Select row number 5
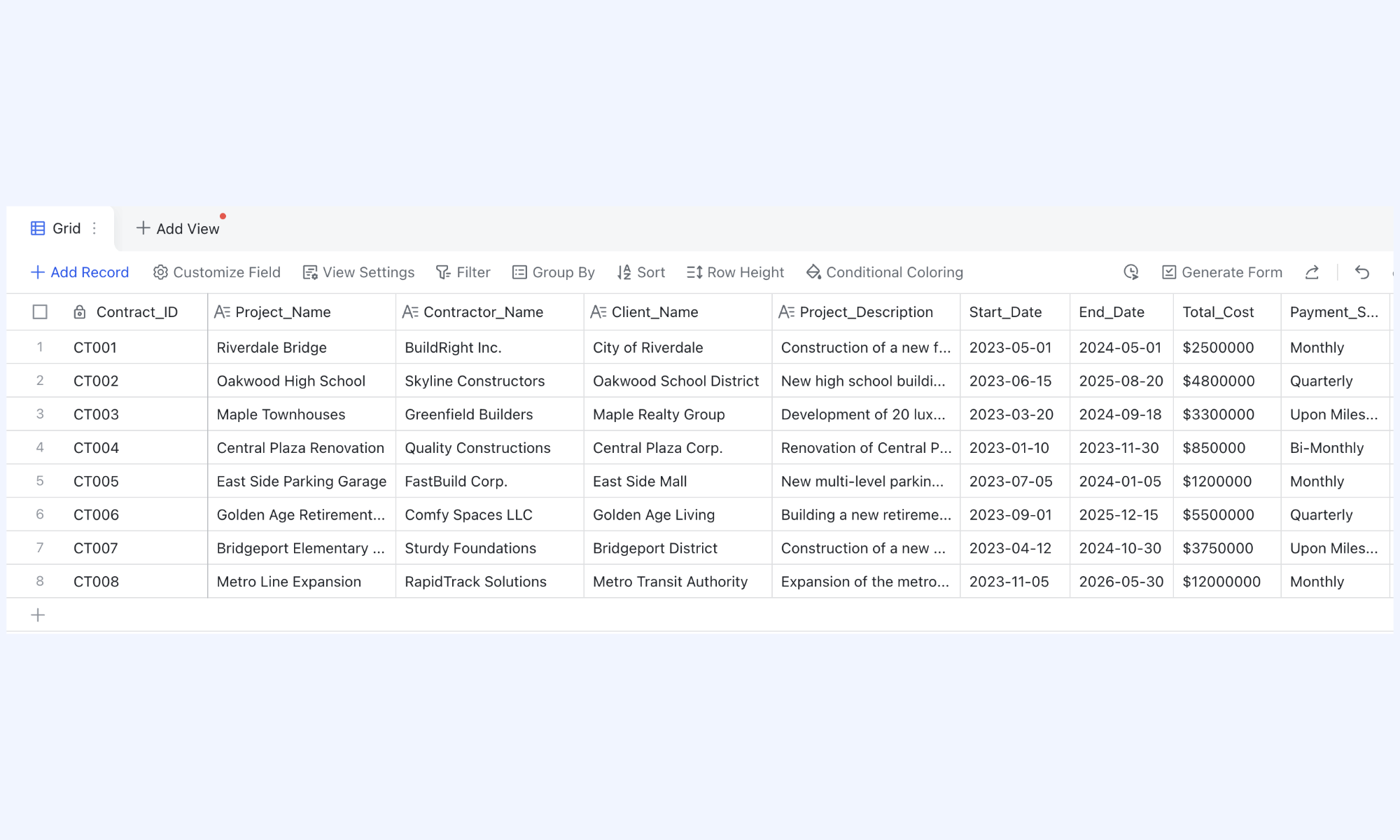Screen dimensions: 1400x840 click(x=40, y=481)
